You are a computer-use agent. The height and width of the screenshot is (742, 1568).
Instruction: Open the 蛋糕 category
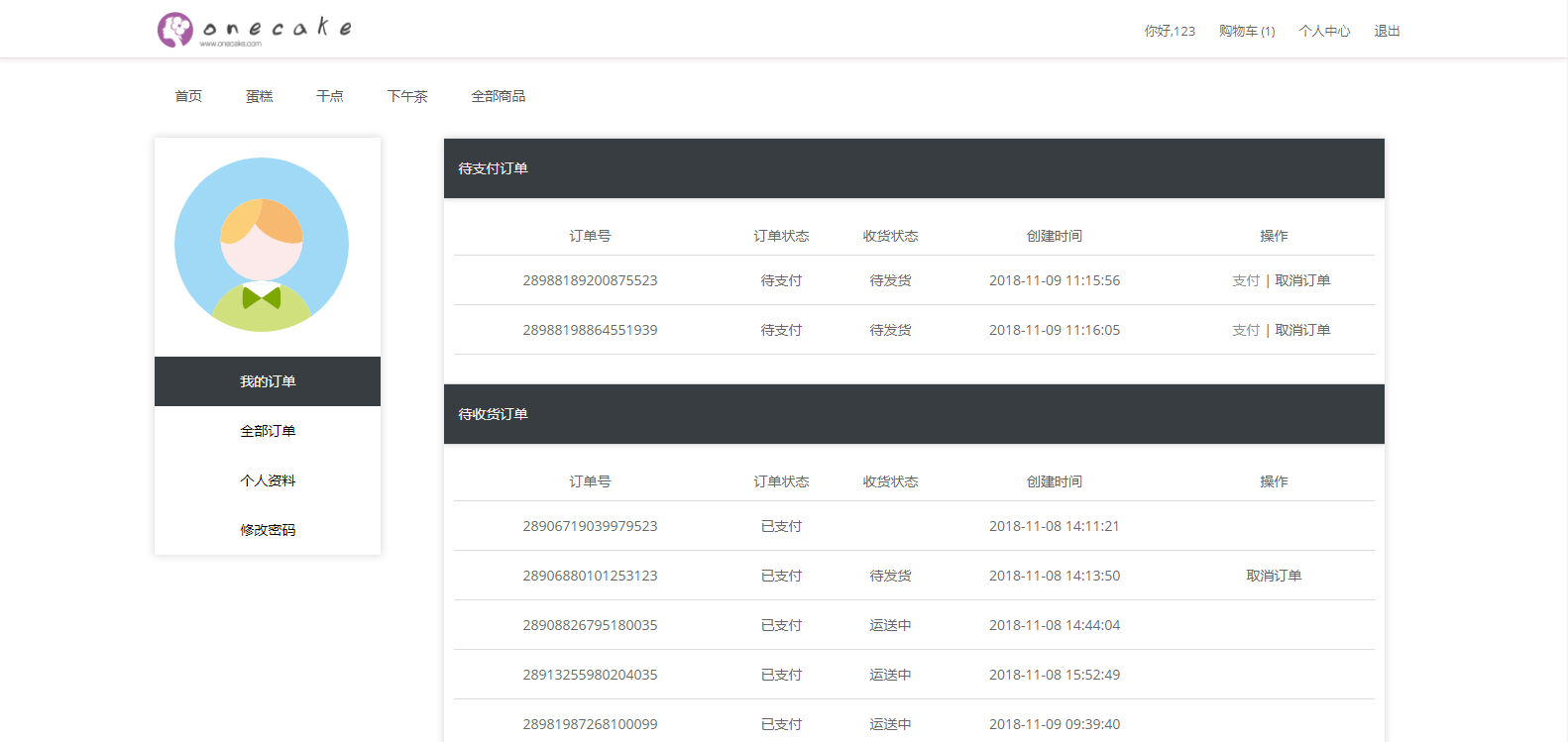click(260, 96)
